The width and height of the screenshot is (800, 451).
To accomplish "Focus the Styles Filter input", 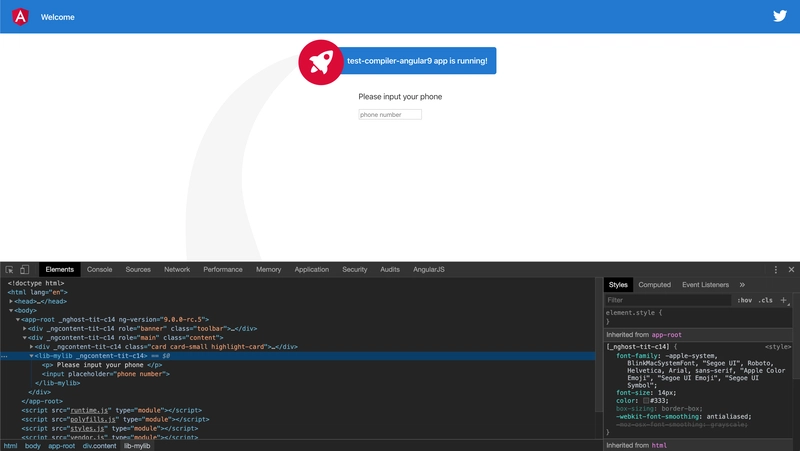I will (668, 300).
